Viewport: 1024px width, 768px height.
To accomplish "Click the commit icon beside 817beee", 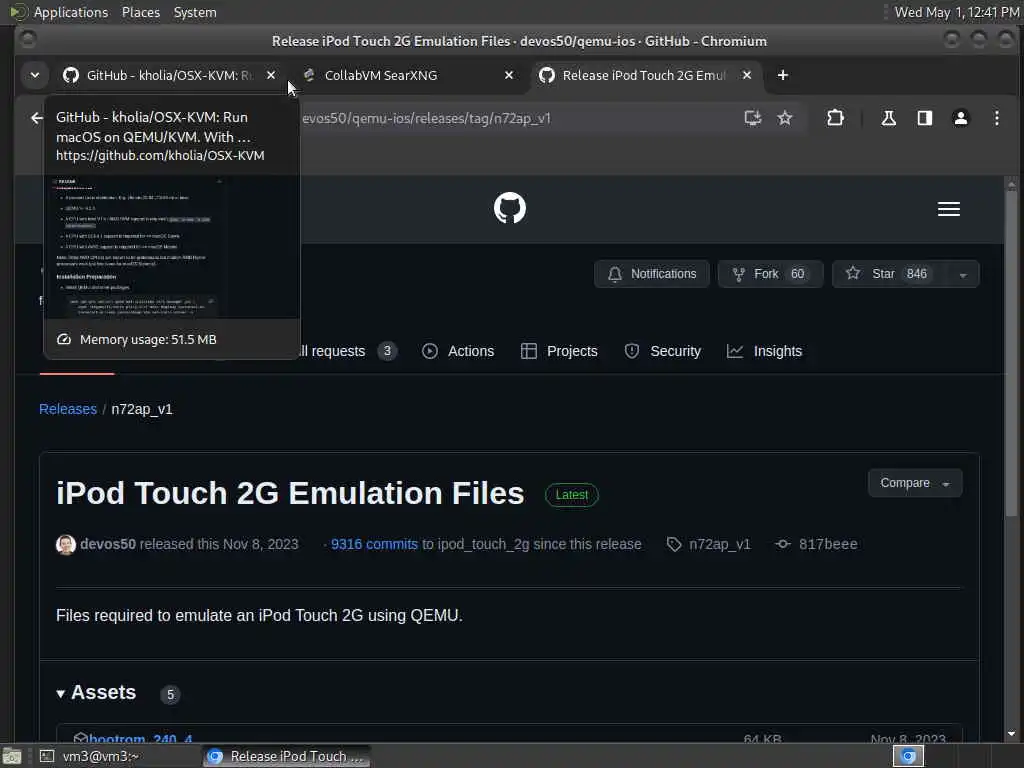I will coord(782,544).
